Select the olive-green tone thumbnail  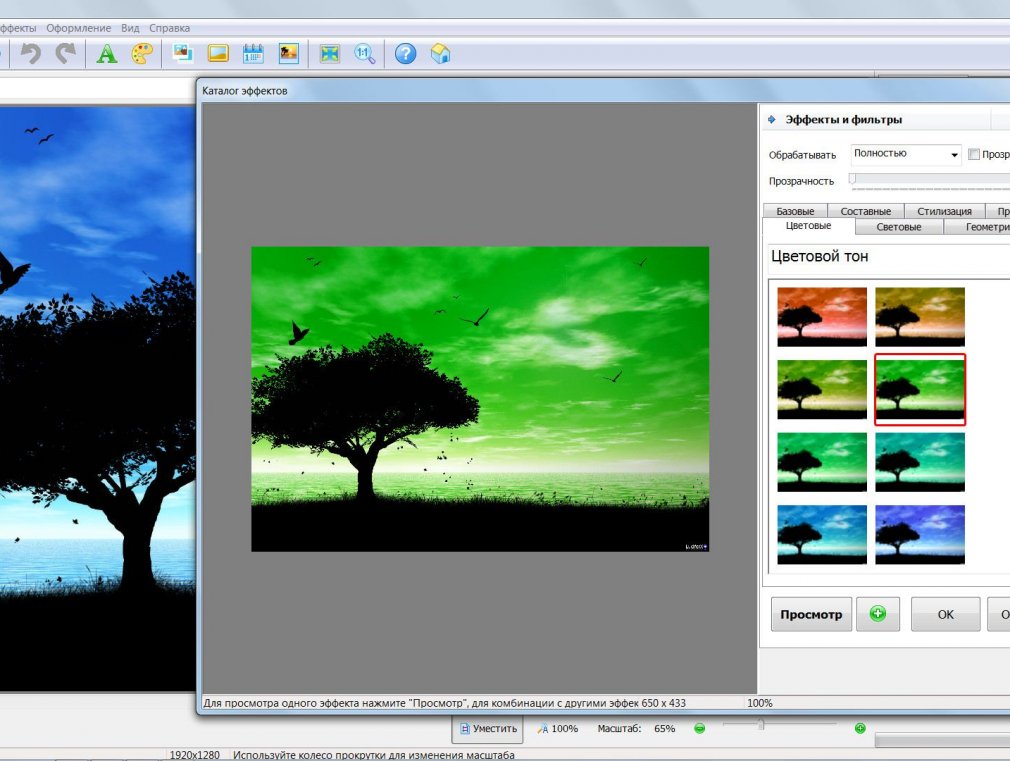point(821,389)
